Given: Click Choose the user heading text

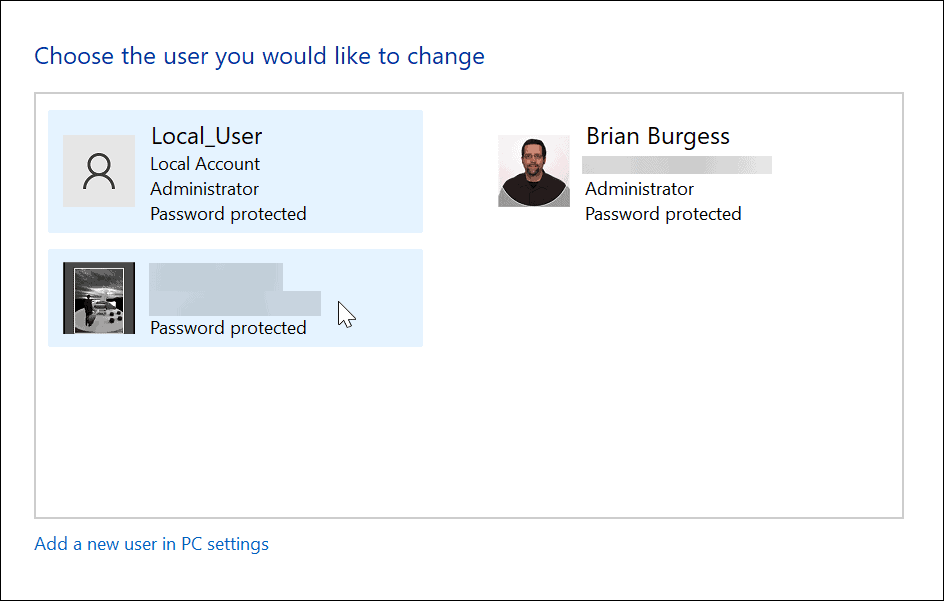Looking at the screenshot, I should 259,56.
